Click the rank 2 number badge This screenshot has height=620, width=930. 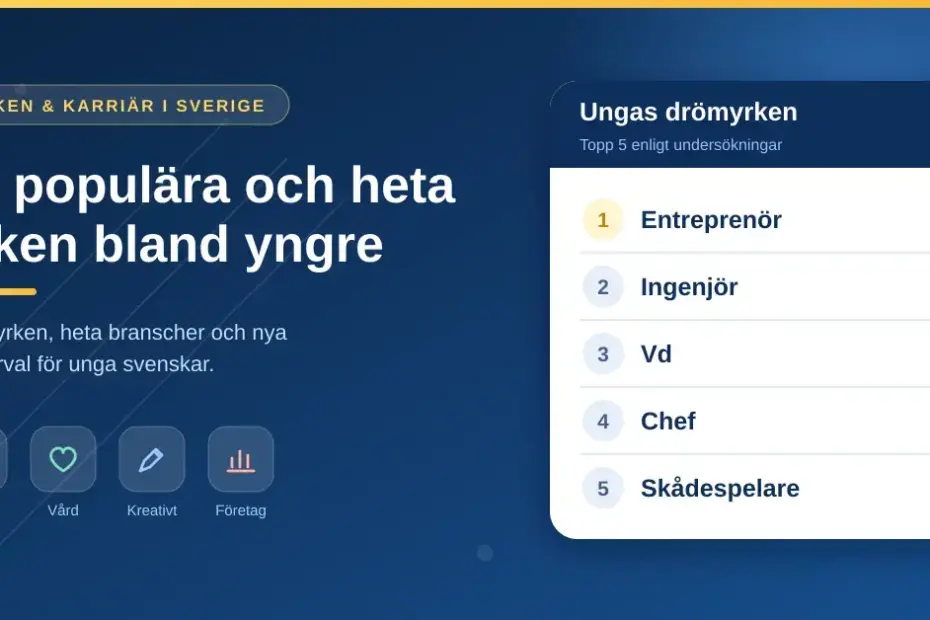coord(603,287)
